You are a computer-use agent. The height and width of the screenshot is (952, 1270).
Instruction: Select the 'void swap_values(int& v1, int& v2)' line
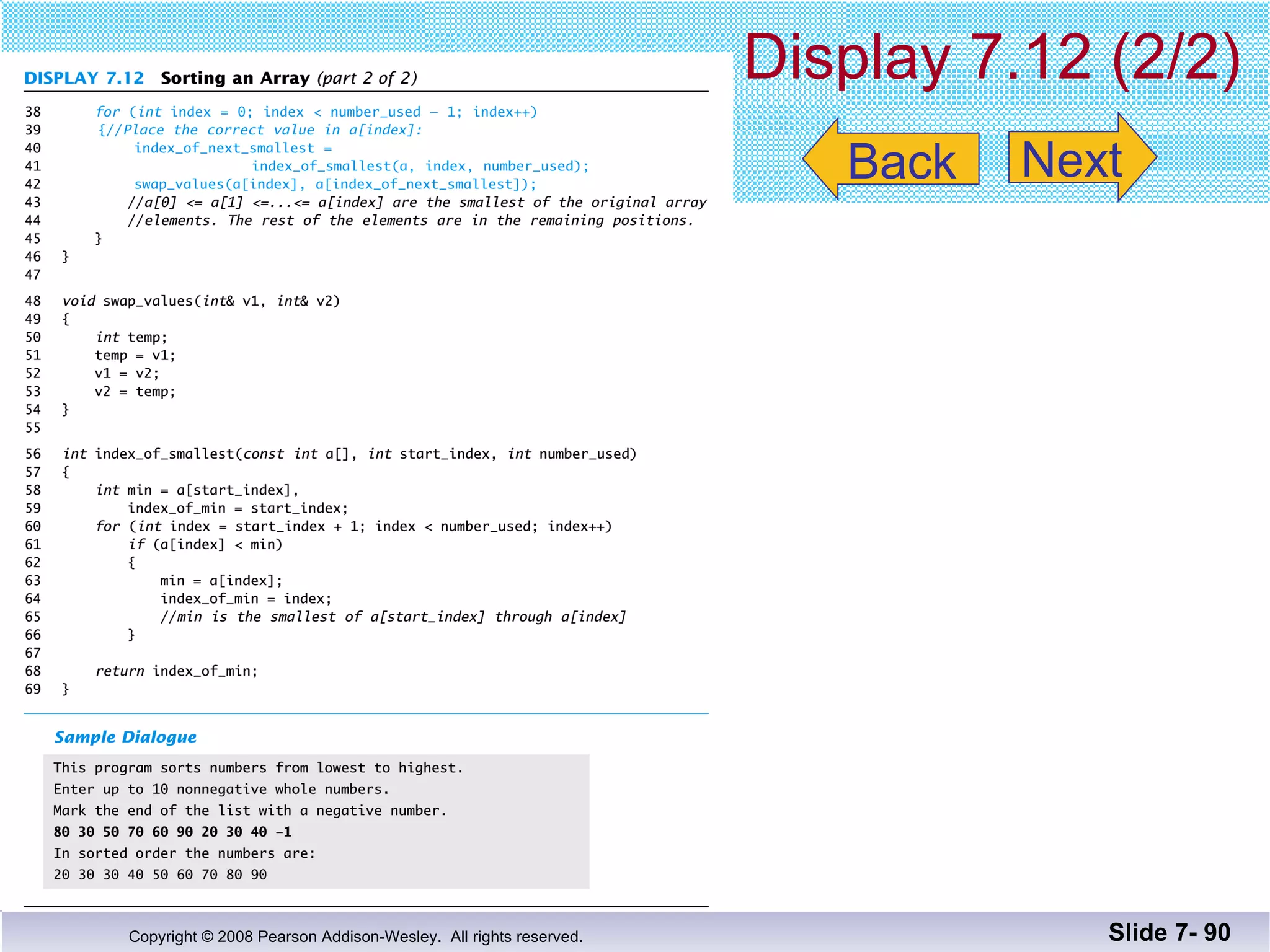(x=202, y=301)
